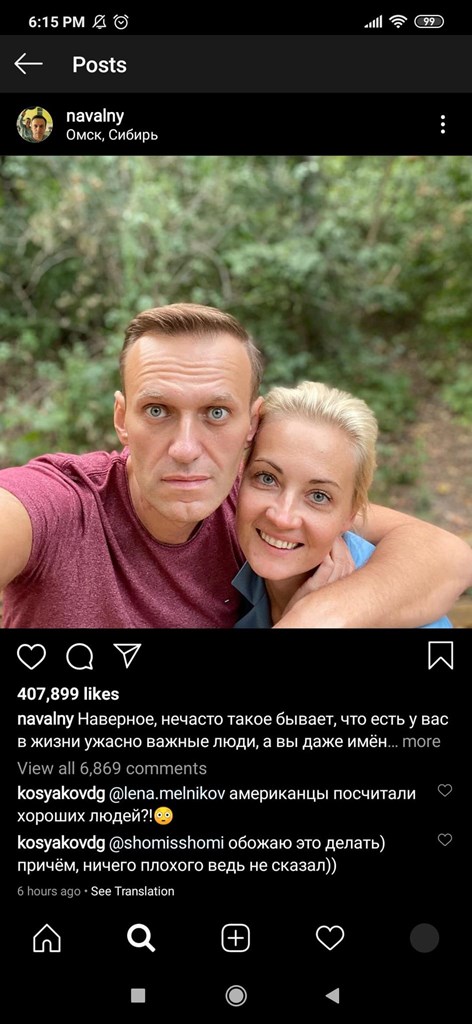The width and height of the screenshot is (472, 1024).
Task: Tap the Омск, Сибирь location label
Action: 112,135
